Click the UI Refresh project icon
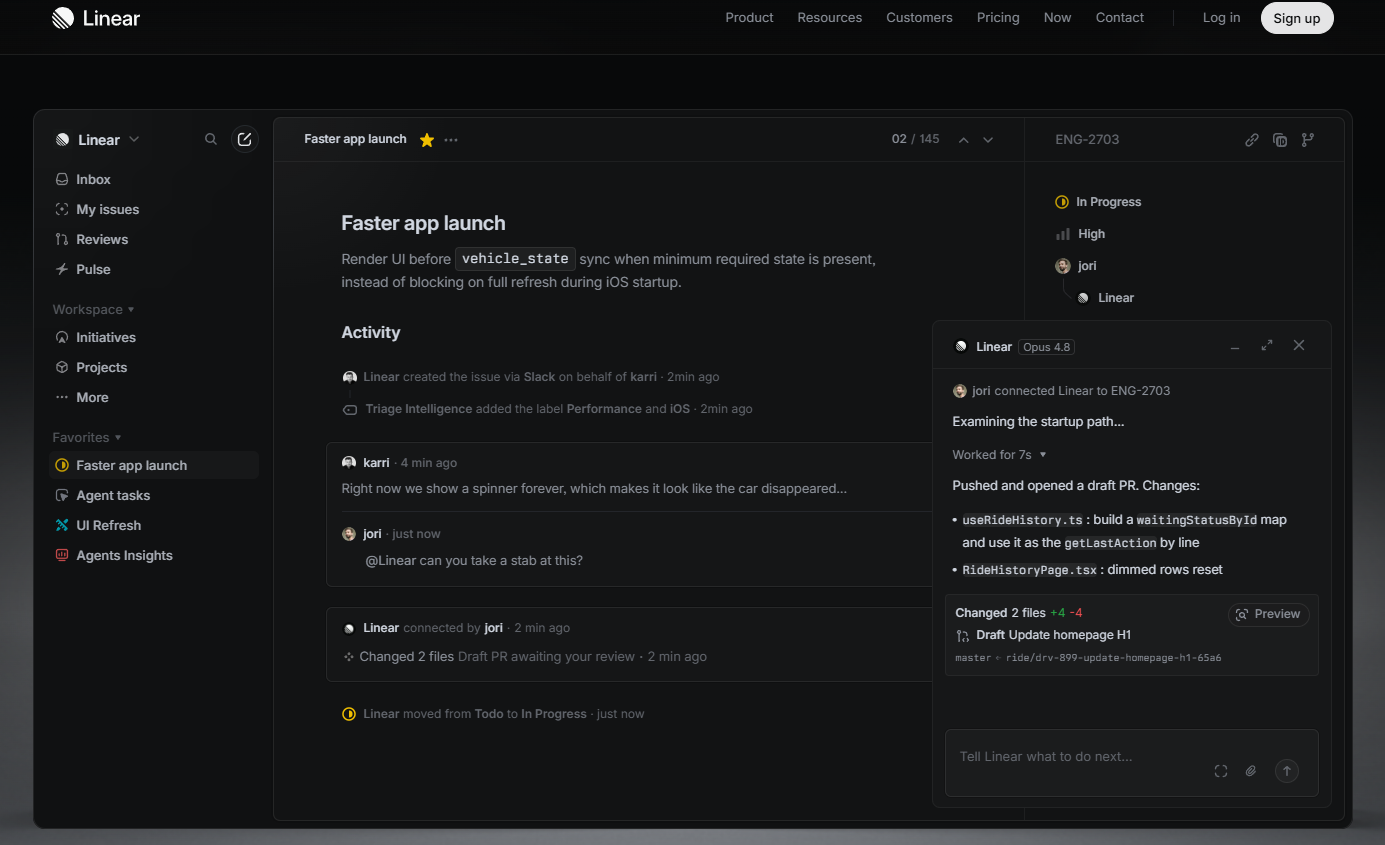 62,525
